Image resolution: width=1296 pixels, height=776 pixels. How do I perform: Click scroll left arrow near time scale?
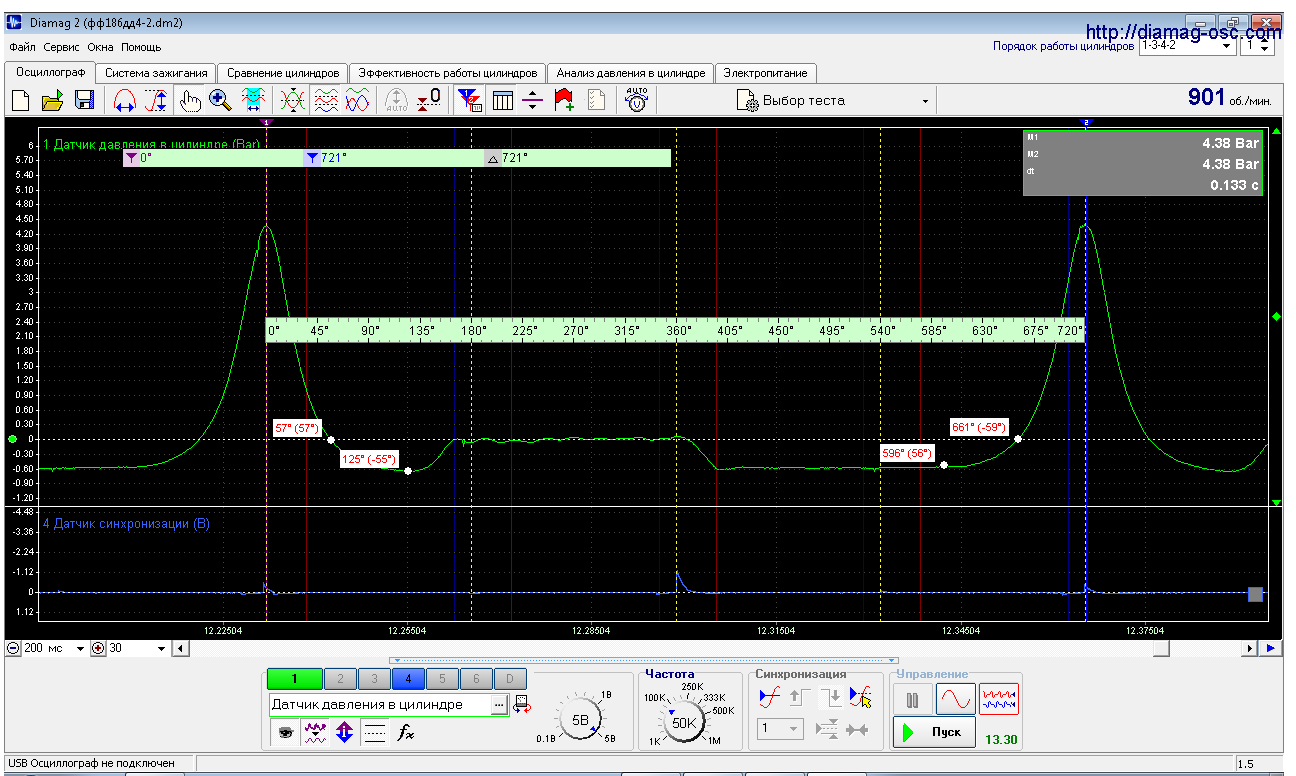[x=180, y=648]
